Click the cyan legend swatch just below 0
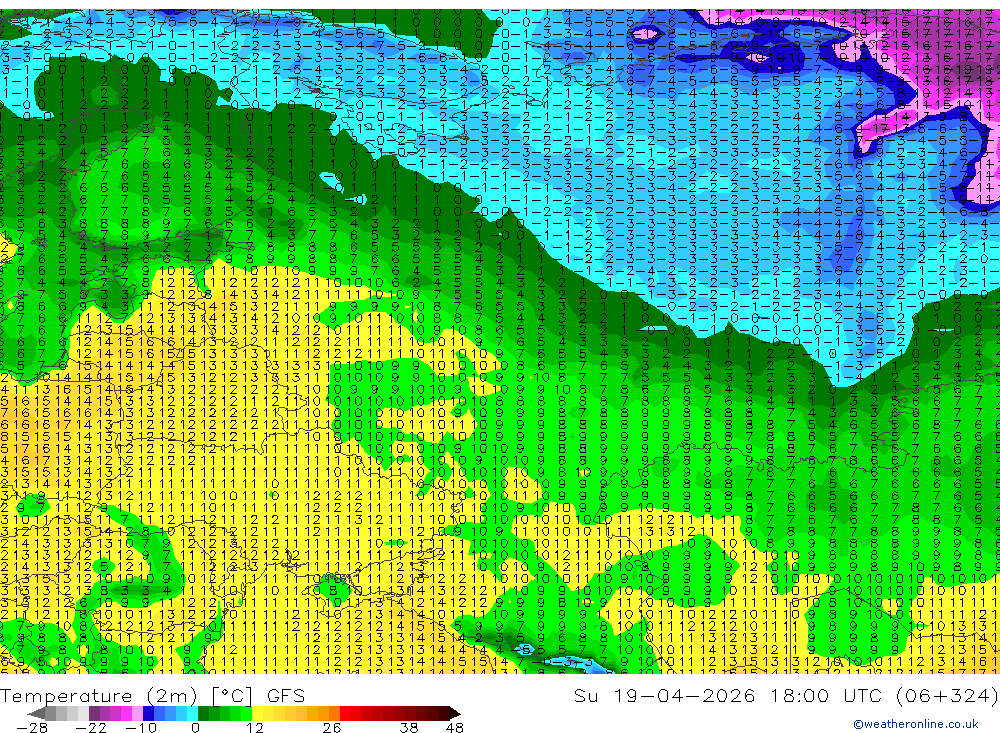The image size is (1000, 733). 192,713
